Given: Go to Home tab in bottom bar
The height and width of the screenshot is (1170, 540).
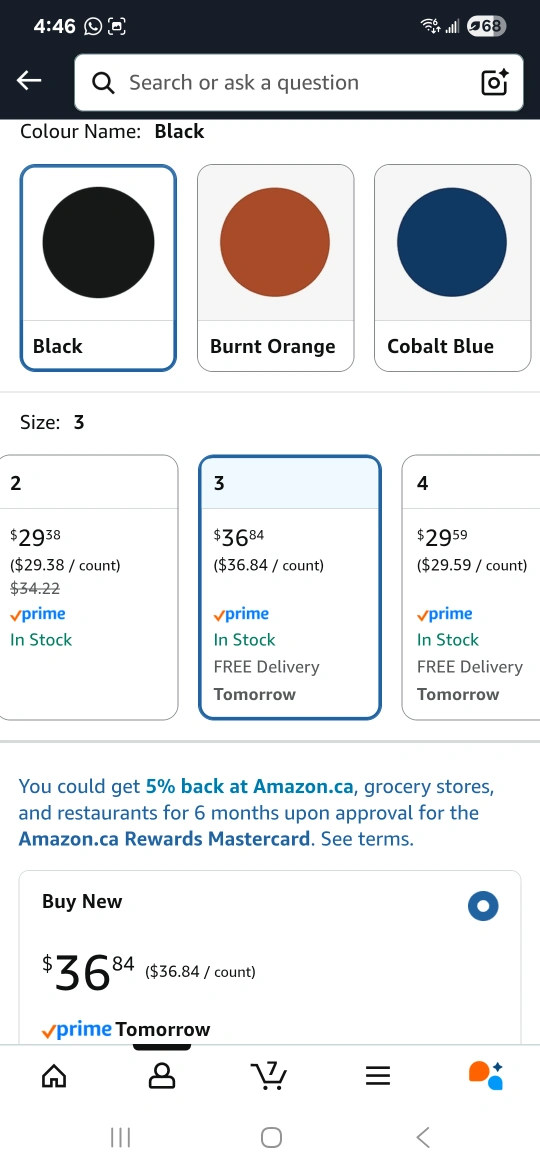Looking at the screenshot, I should coord(54,1075).
